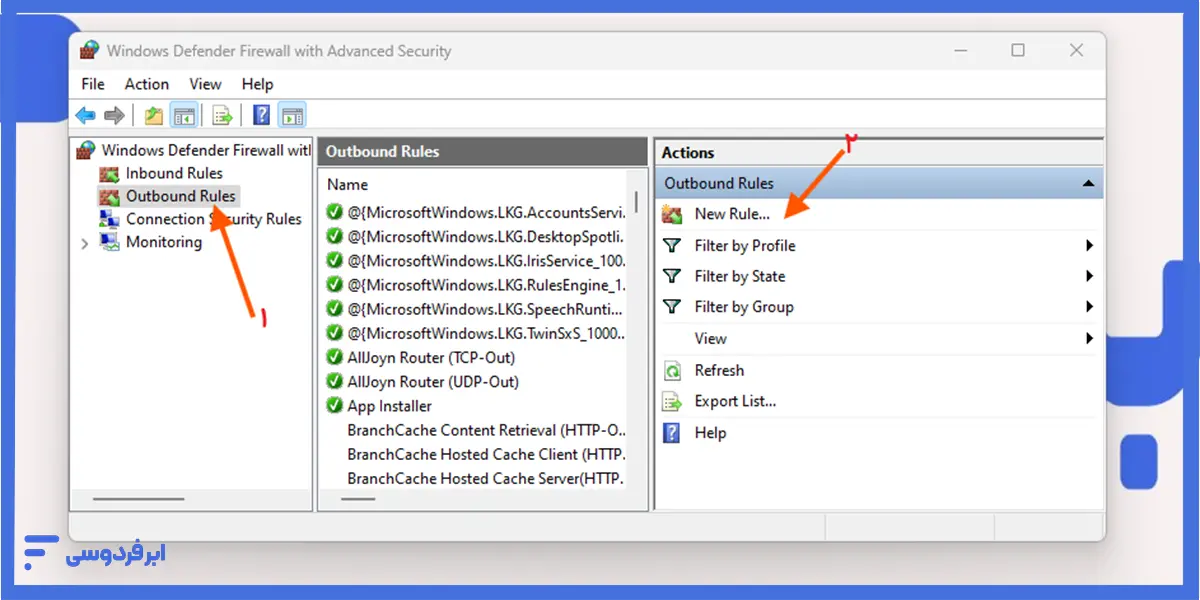Screen dimensions: 1200x600
Task: Expand the Monitoring node chevron
Action: coord(84,243)
